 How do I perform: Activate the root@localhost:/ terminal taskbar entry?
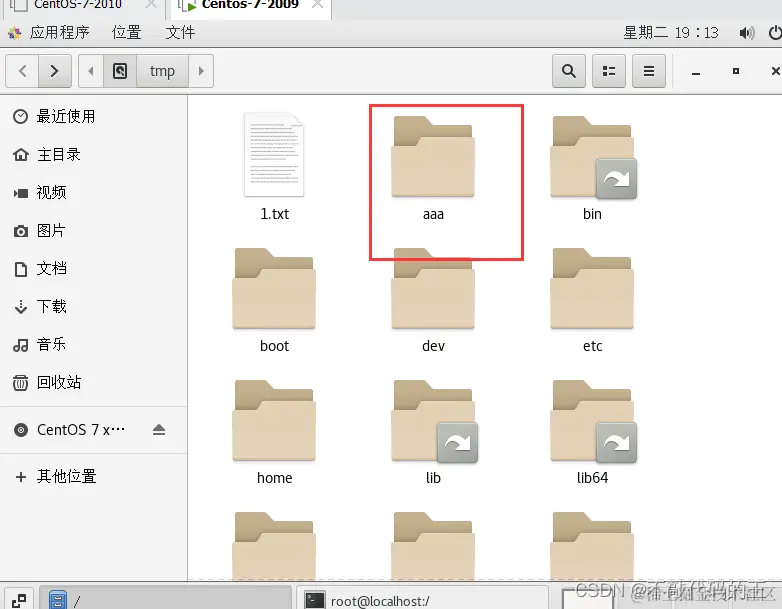pos(422,599)
